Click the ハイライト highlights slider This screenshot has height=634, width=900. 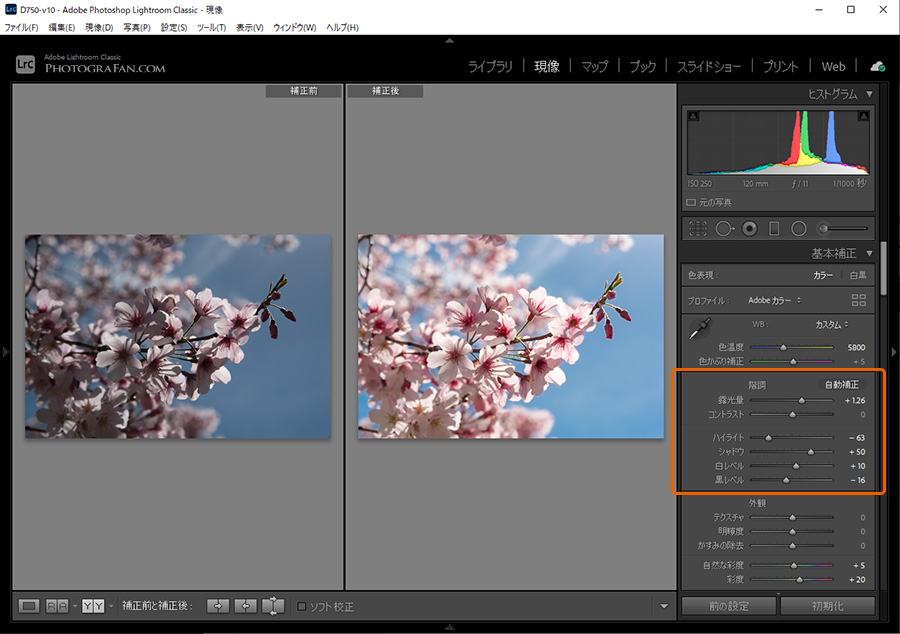pos(792,438)
